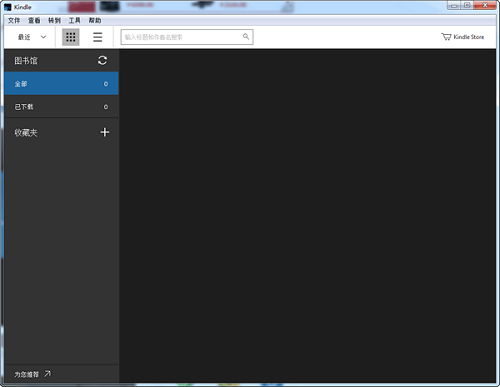This screenshot has height=387, width=500.
Task: Open Kindle Store cart icon
Action: coord(446,37)
